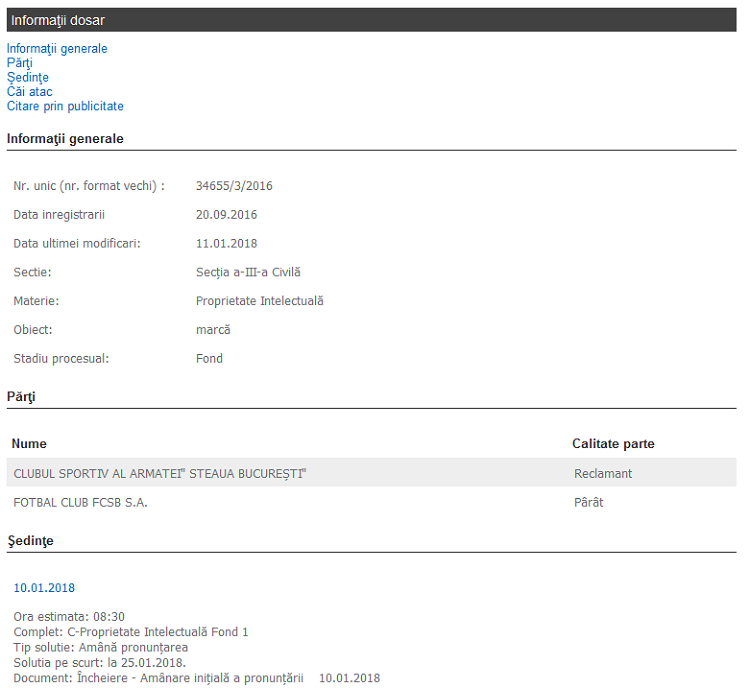
Task: Click the Informaţii dosar header bar
Action: click(x=372, y=20)
